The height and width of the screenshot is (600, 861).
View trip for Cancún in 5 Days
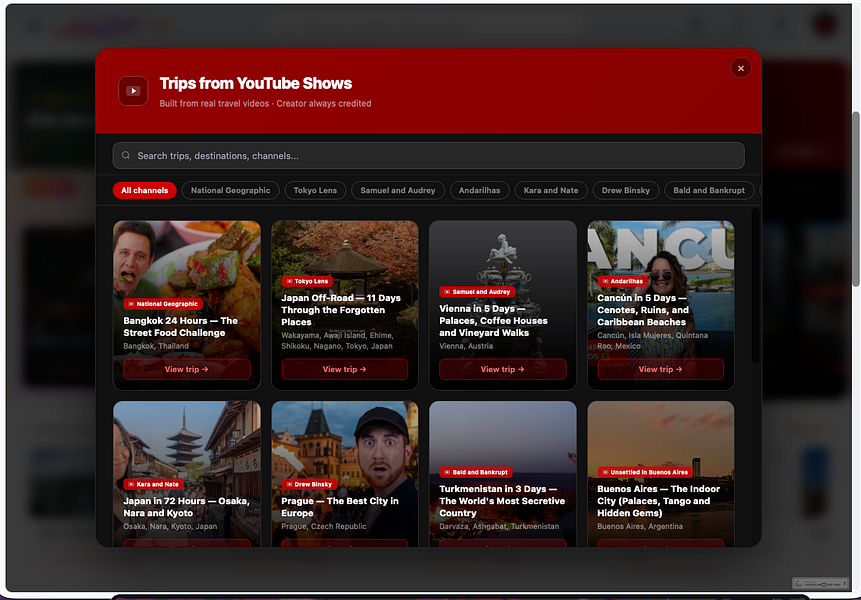point(661,369)
